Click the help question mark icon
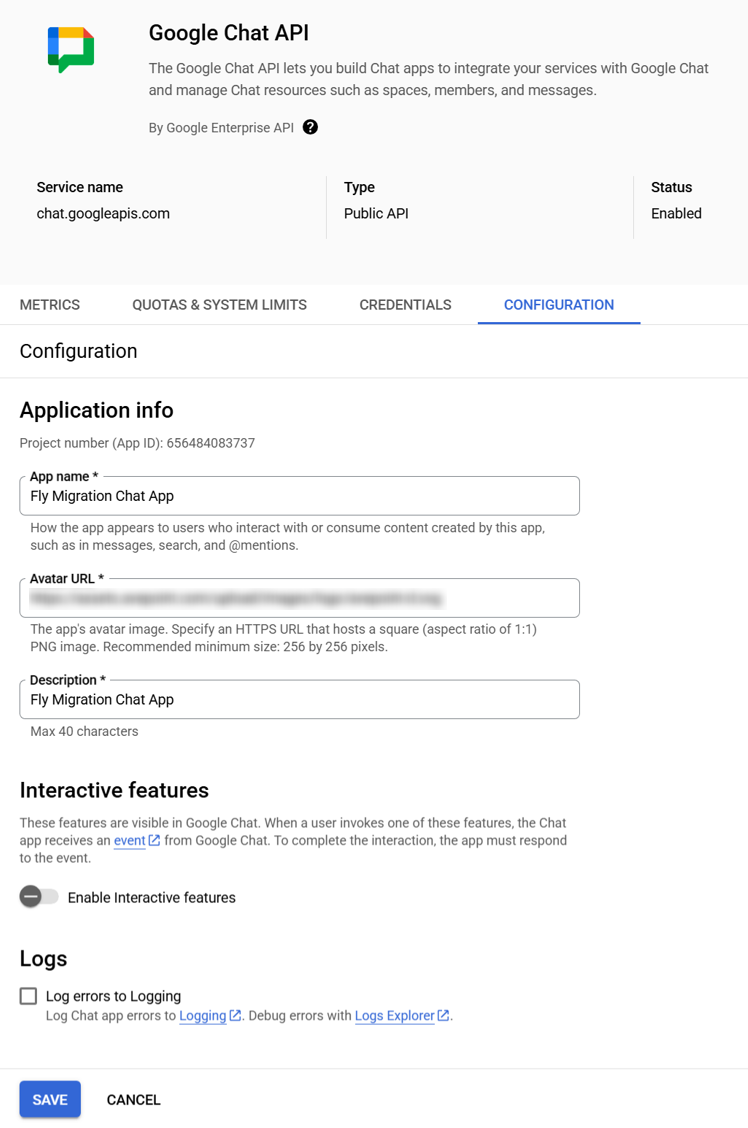The width and height of the screenshot is (748, 1128). click(310, 127)
